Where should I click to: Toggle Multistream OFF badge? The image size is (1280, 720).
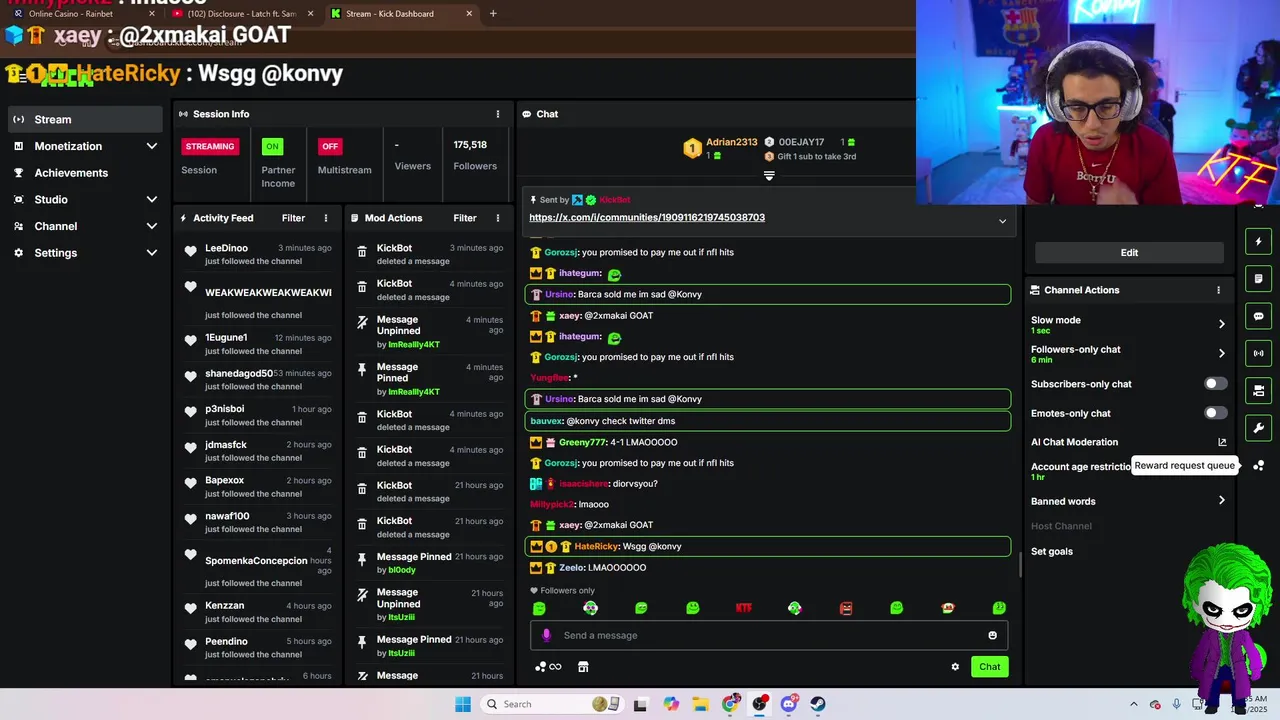point(330,146)
